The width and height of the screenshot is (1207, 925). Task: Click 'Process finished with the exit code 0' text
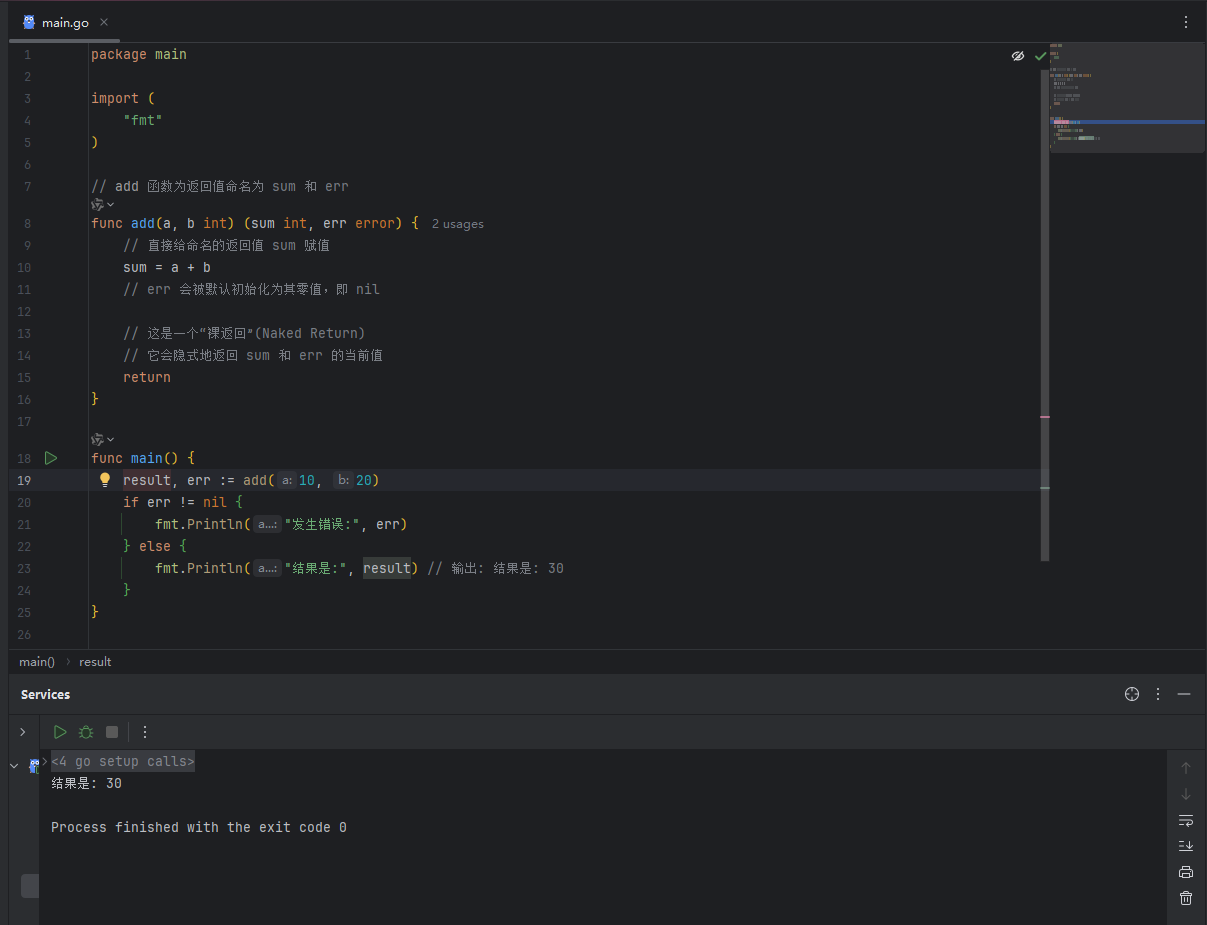tap(199, 828)
